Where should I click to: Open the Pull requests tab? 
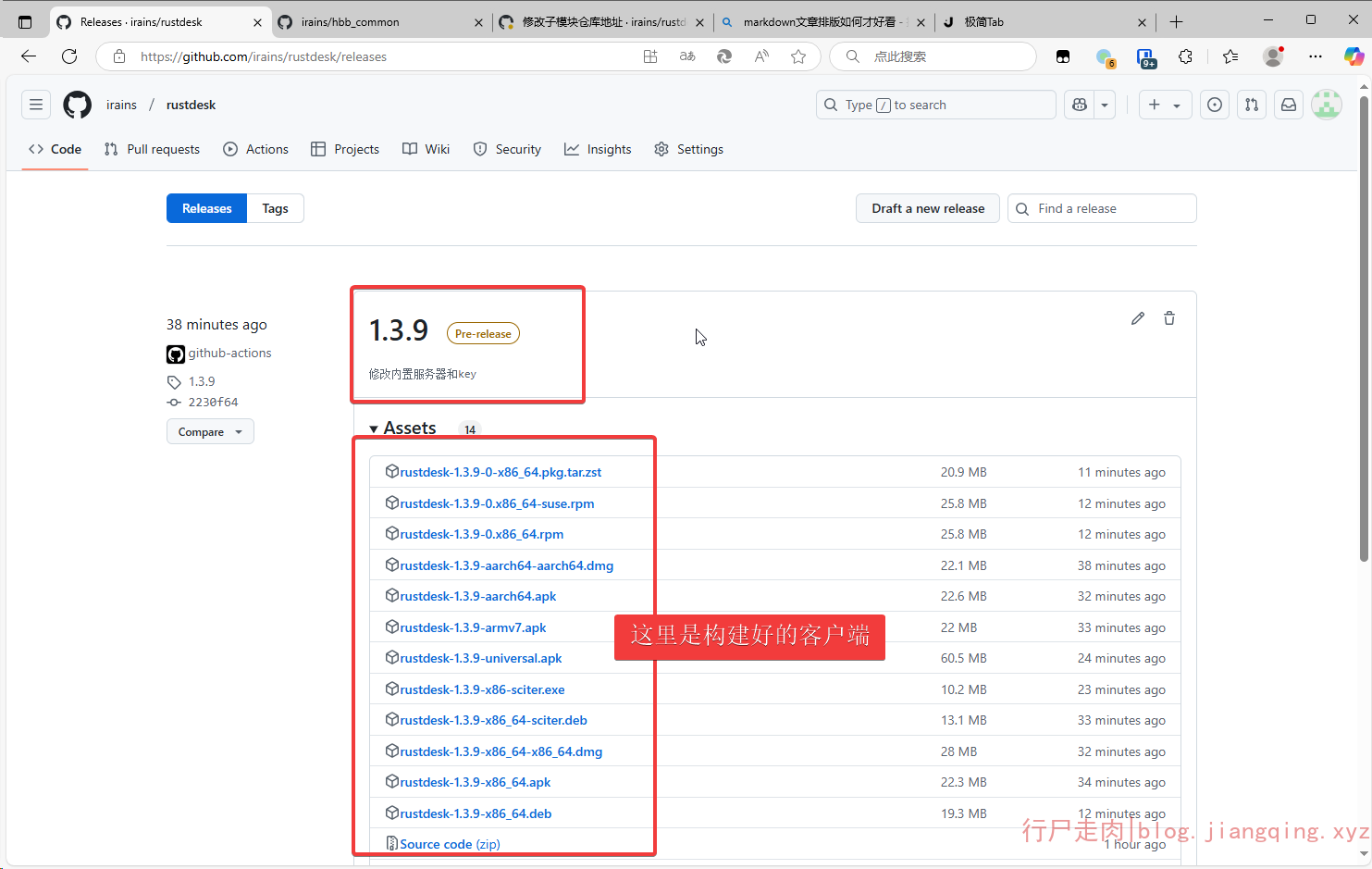tap(152, 149)
